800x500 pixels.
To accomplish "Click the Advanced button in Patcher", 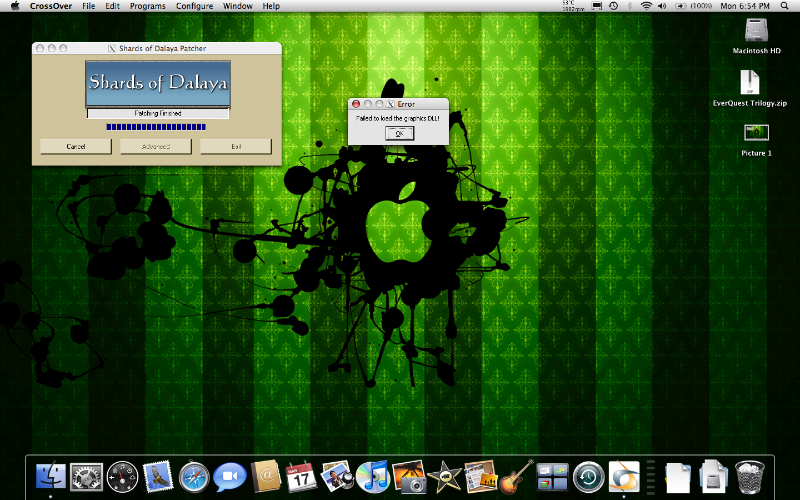I will pyautogui.click(x=156, y=146).
